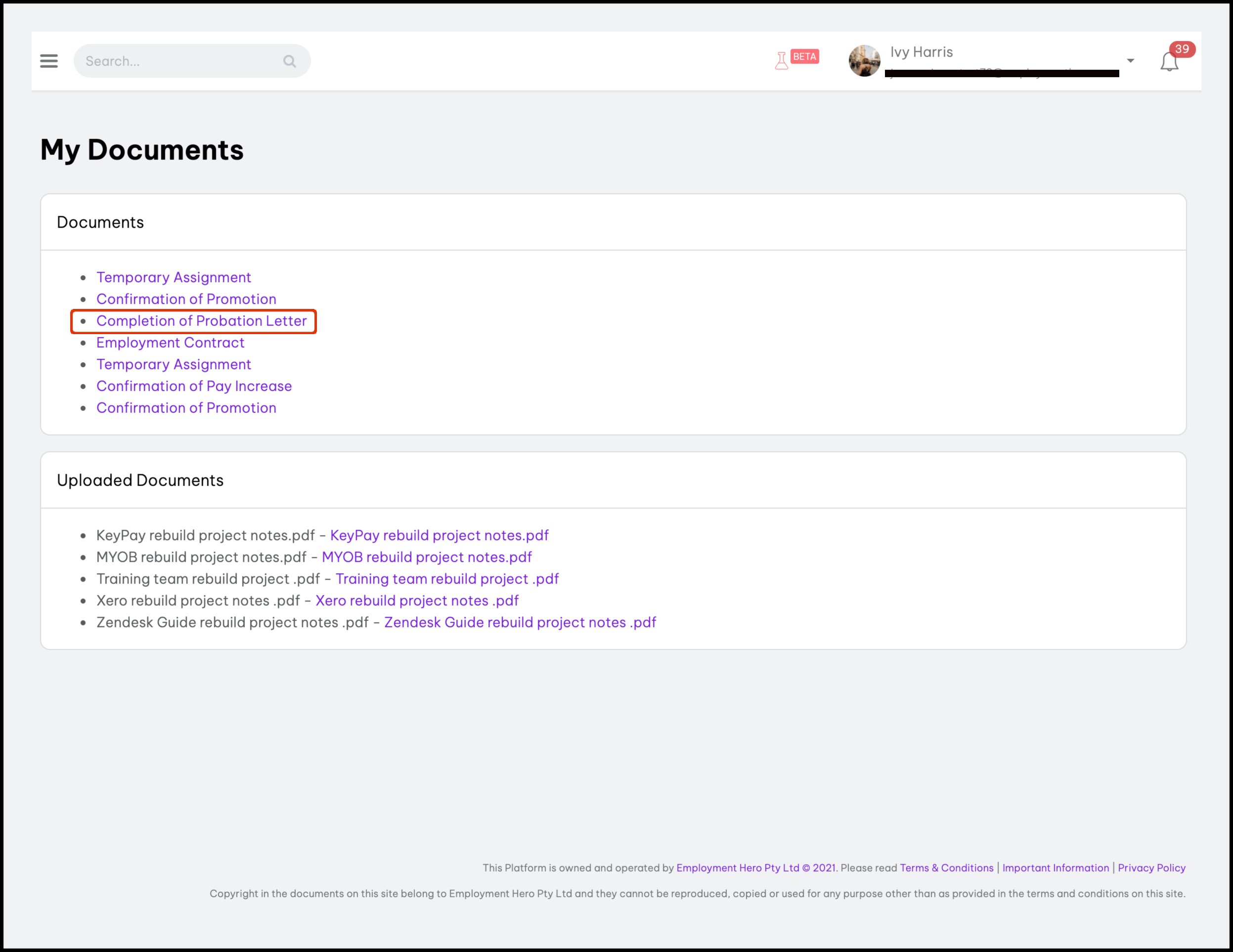Expand the user account dropdown arrow

point(1130,61)
